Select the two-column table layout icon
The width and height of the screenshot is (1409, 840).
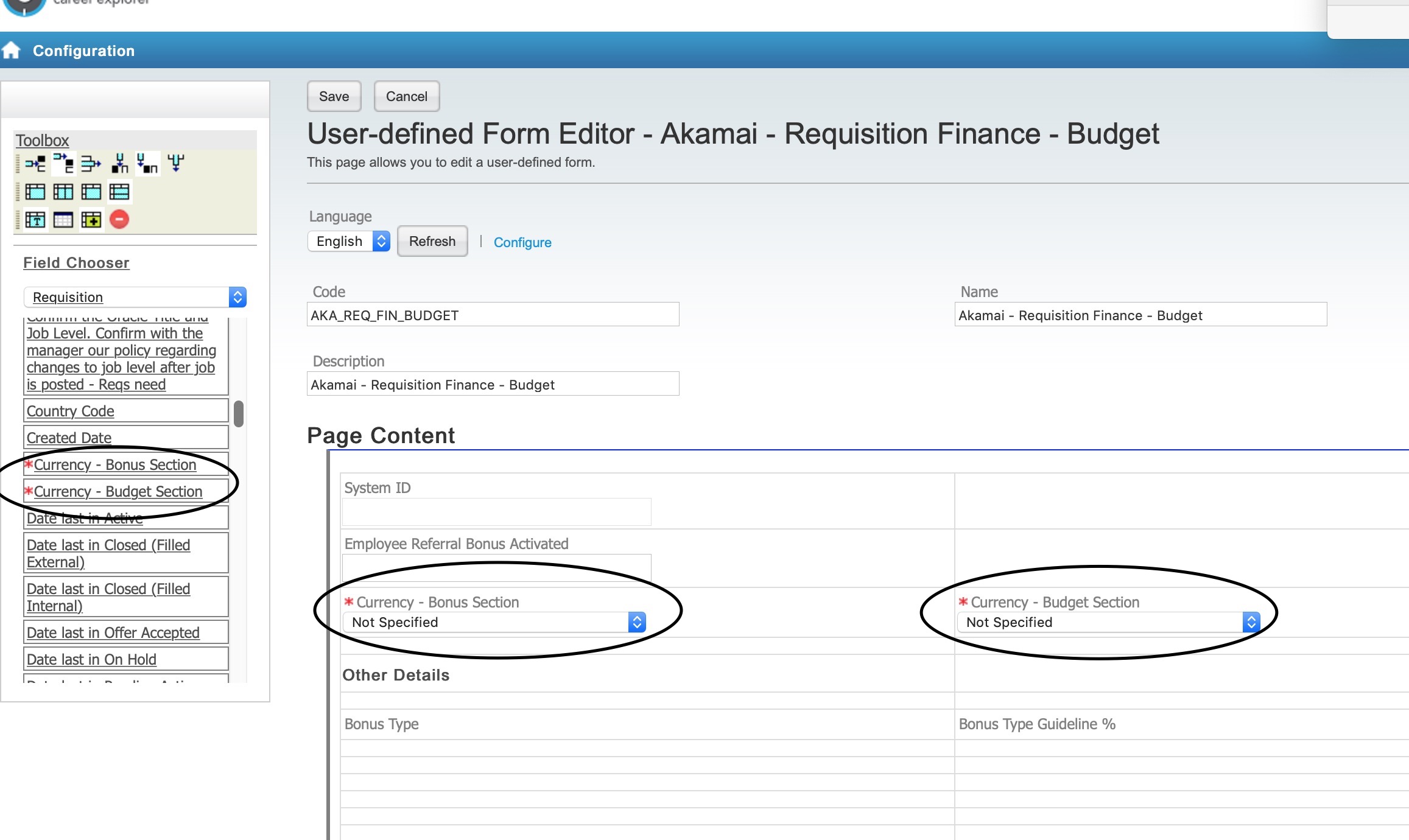pyautogui.click(x=63, y=192)
